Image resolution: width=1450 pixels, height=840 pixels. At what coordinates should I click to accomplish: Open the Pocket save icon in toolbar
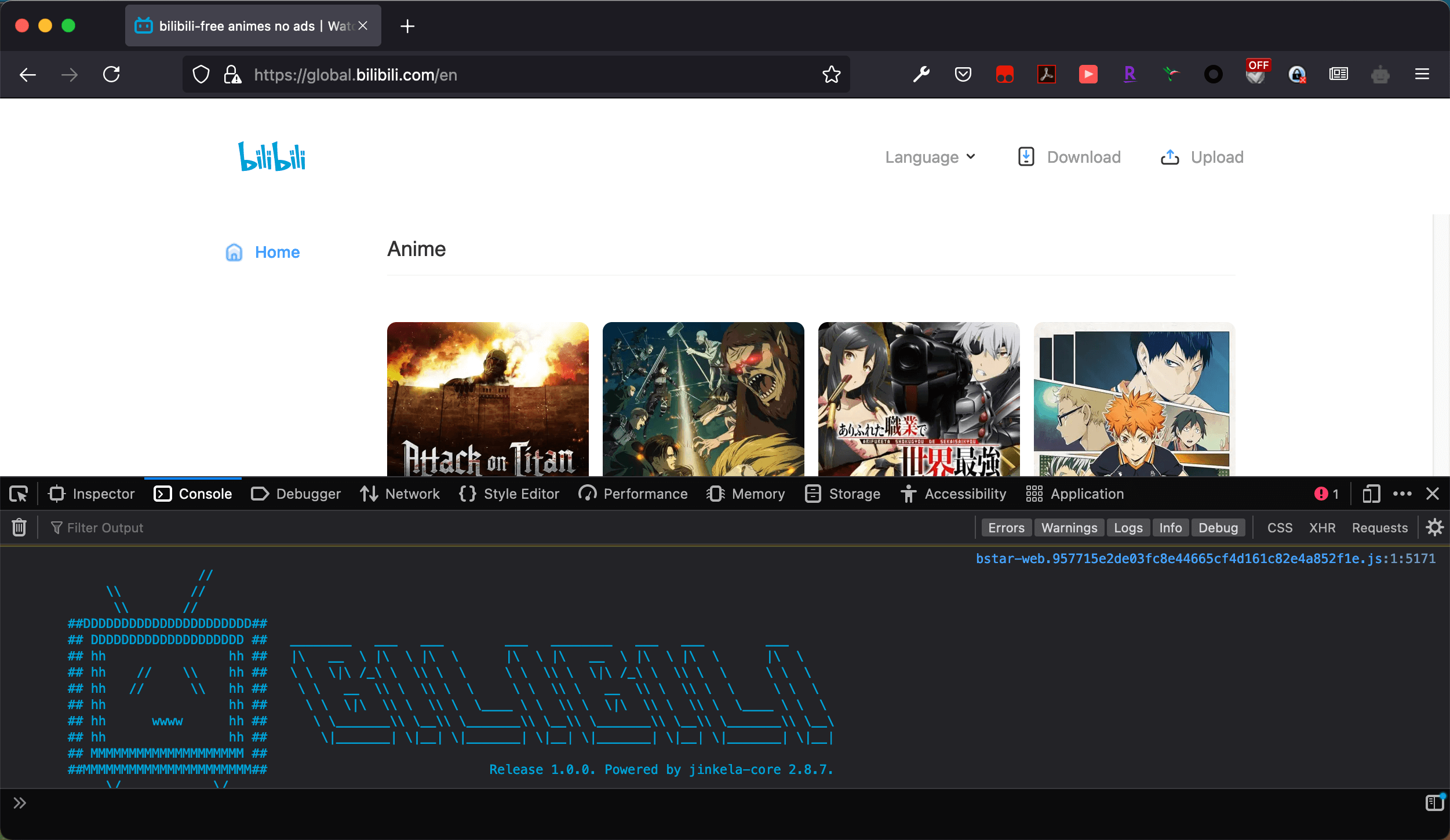click(x=963, y=74)
